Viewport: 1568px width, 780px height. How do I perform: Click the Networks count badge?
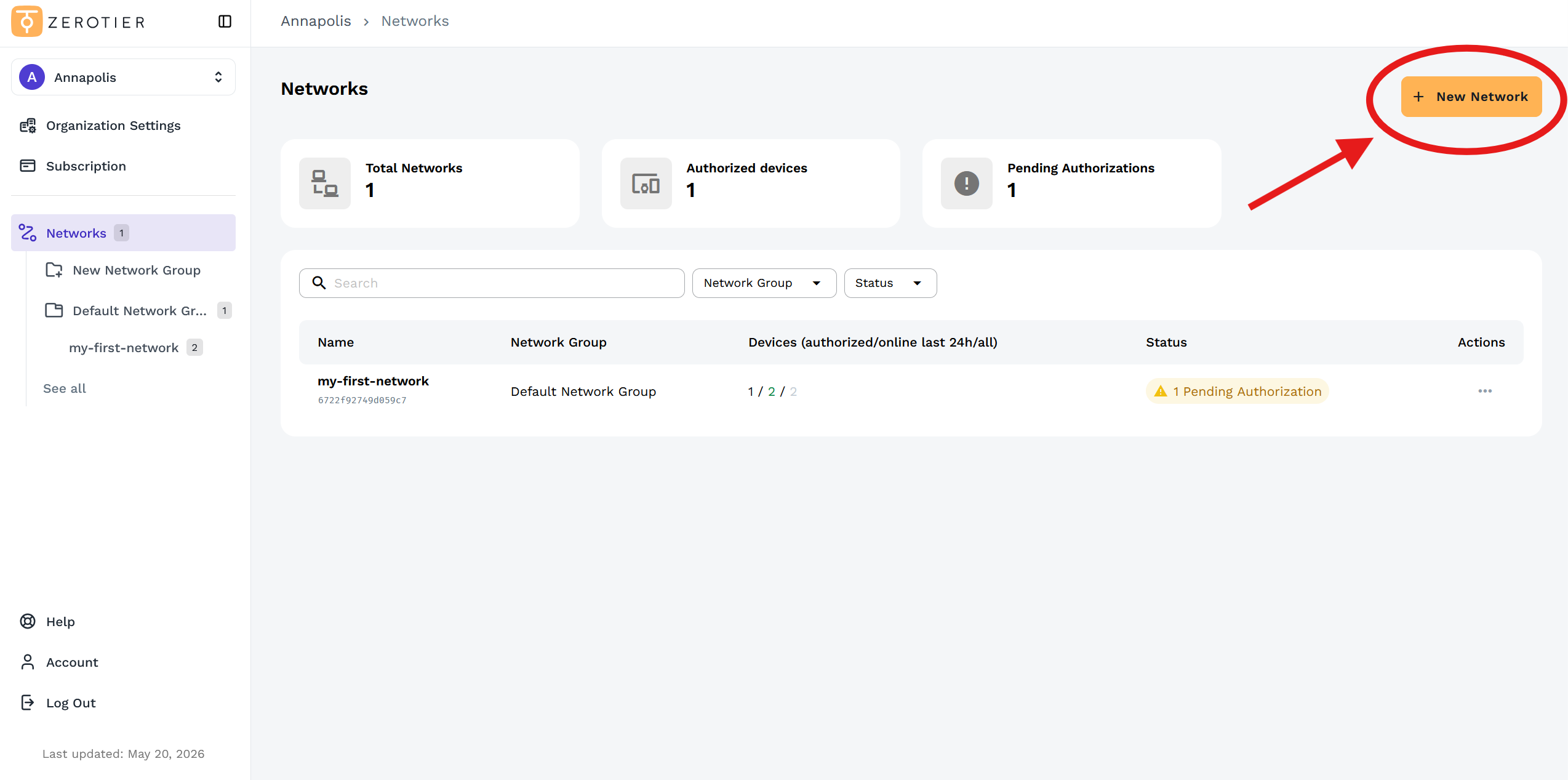(x=121, y=233)
